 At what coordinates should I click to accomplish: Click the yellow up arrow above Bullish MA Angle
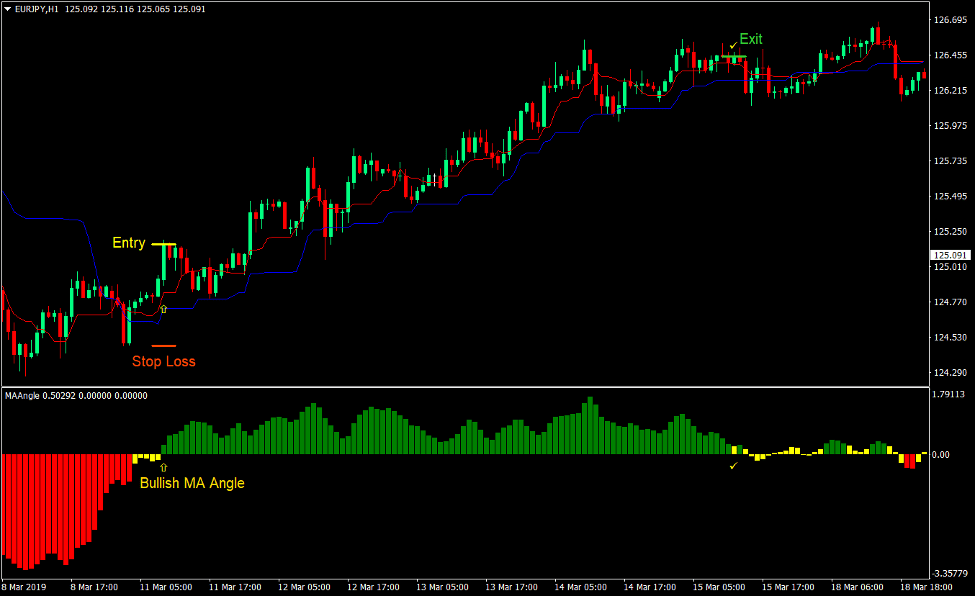[161, 466]
